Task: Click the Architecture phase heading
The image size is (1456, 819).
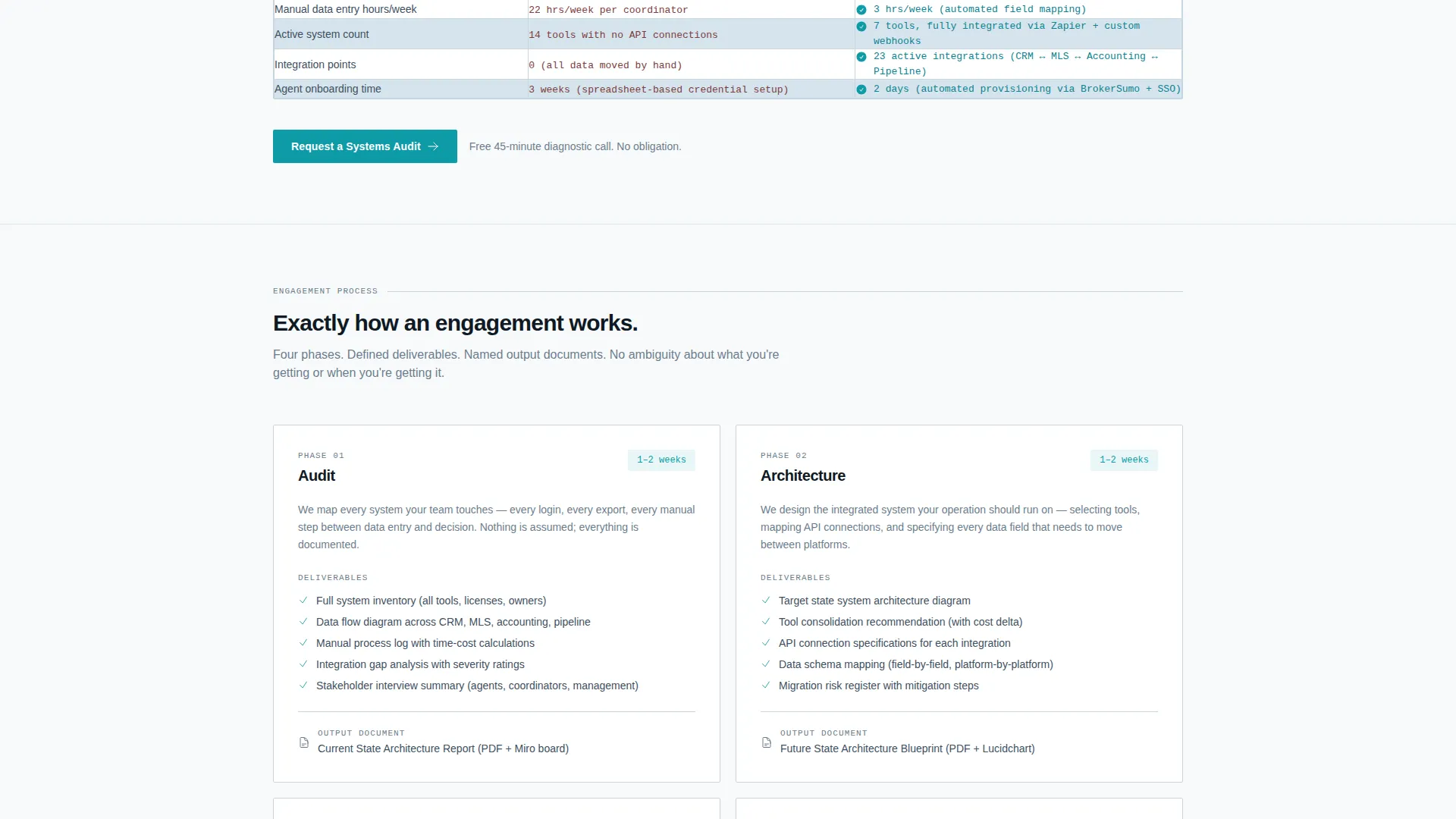Action: coord(803,475)
